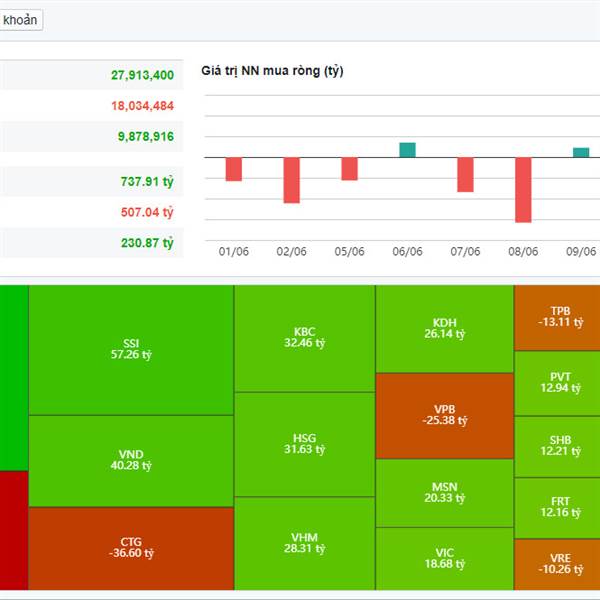Click the 07/06 date axis label

(465, 251)
